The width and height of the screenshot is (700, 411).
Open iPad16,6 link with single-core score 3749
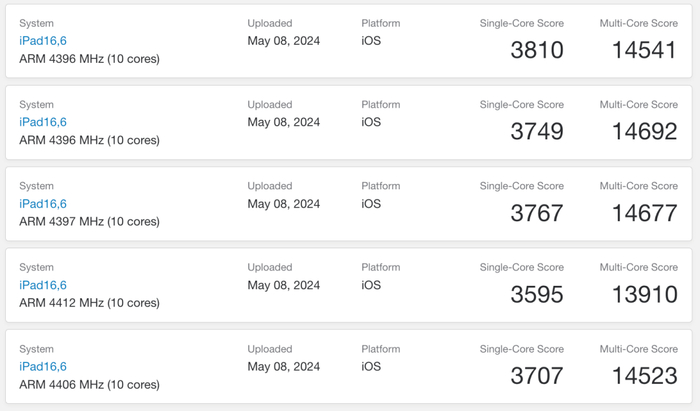point(43,122)
